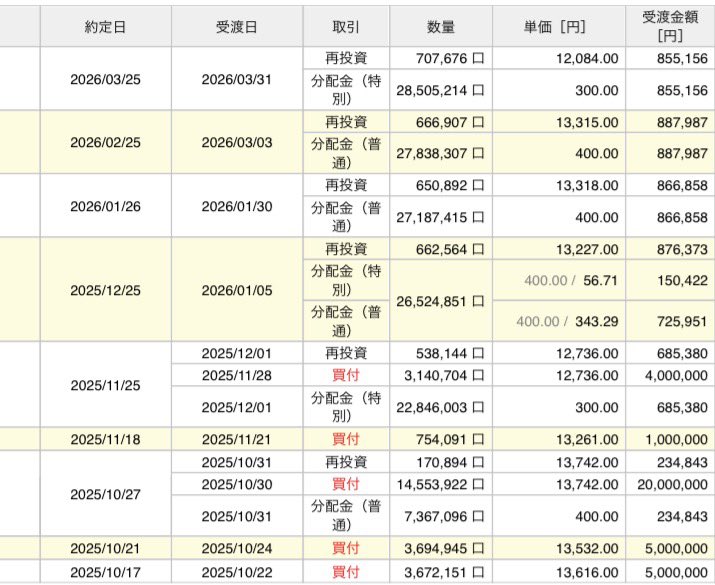Click quantity 27,838,307 口
This screenshot has height=585, width=715.
(440, 154)
